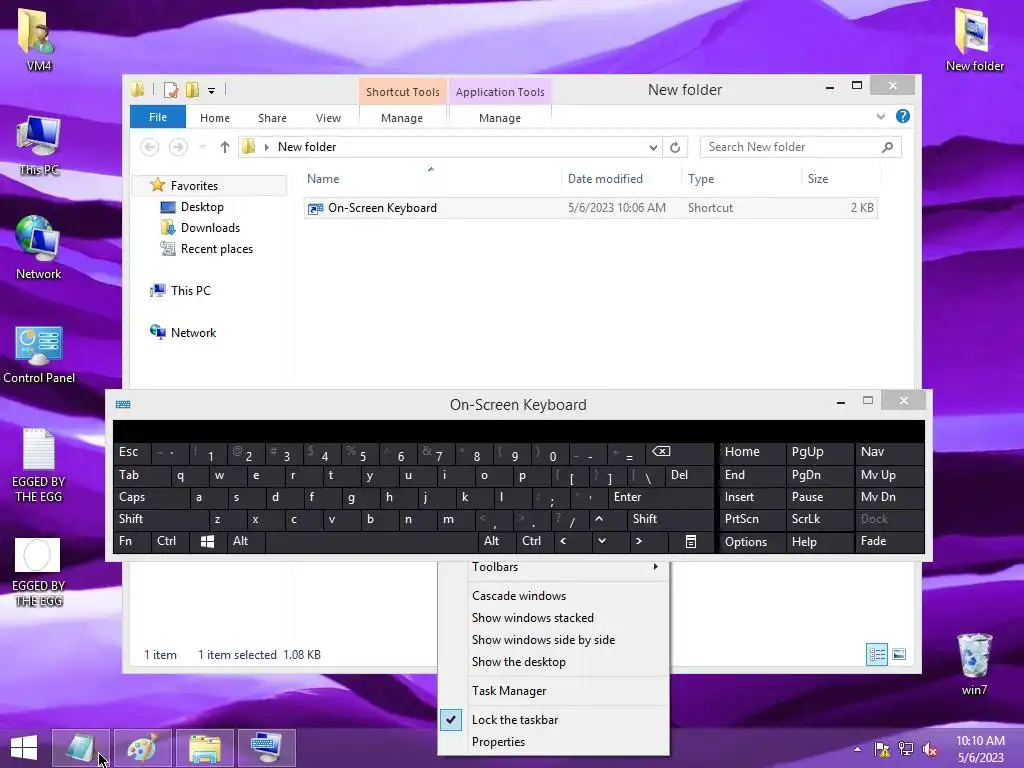Open the View ribbon tab
The height and width of the screenshot is (768, 1024).
pyautogui.click(x=328, y=118)
